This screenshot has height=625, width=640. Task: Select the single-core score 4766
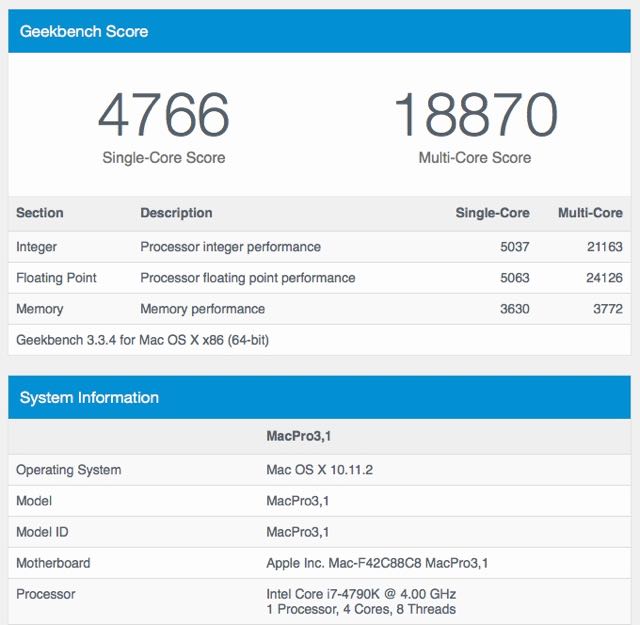(x=164, y=114)
